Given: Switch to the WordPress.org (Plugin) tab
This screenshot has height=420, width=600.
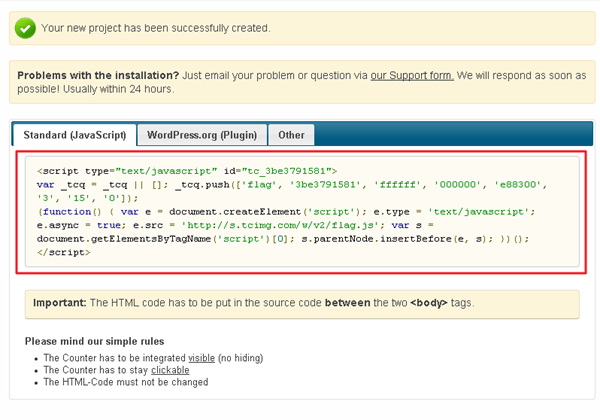Looking at the screenshot, I should click(x=202, y=135).
